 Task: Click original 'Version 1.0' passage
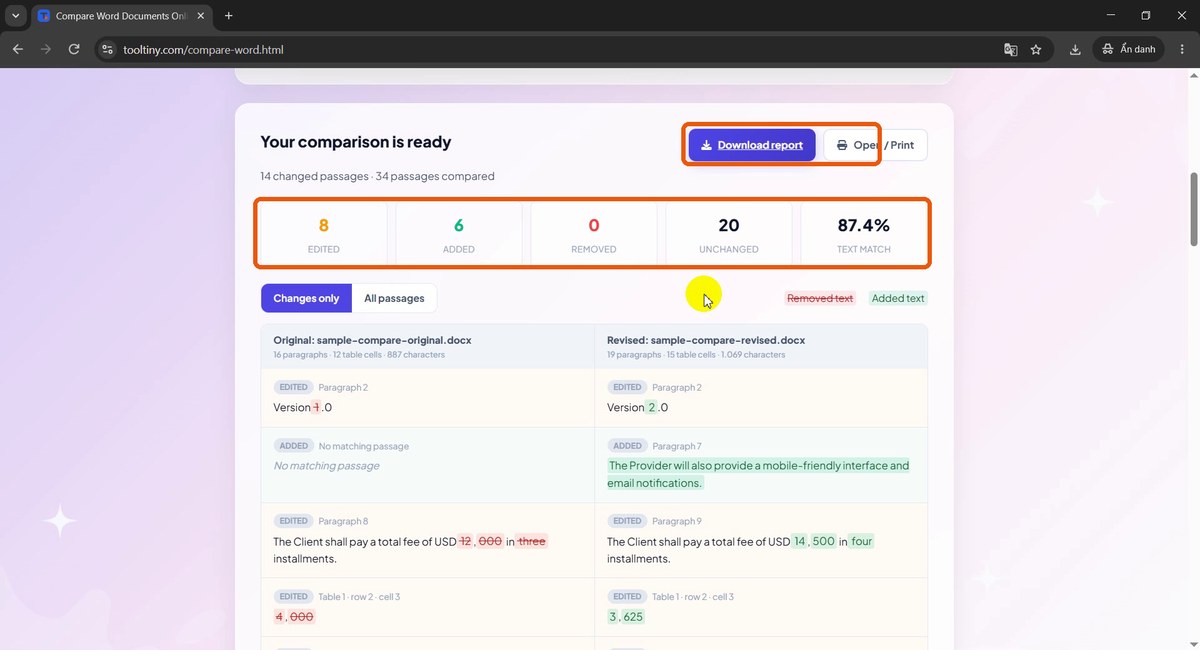point(302,407)
